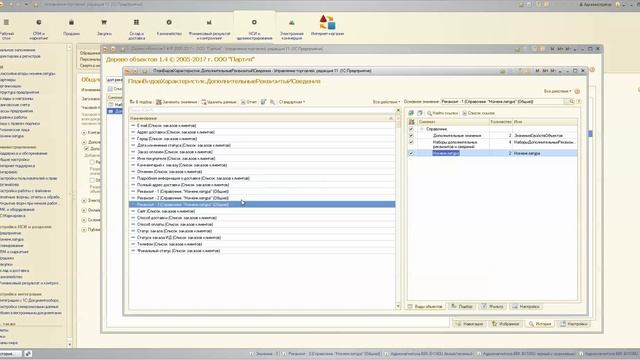
Task: Toggle checkbox of the Справочник row
Action: point(411,129)
